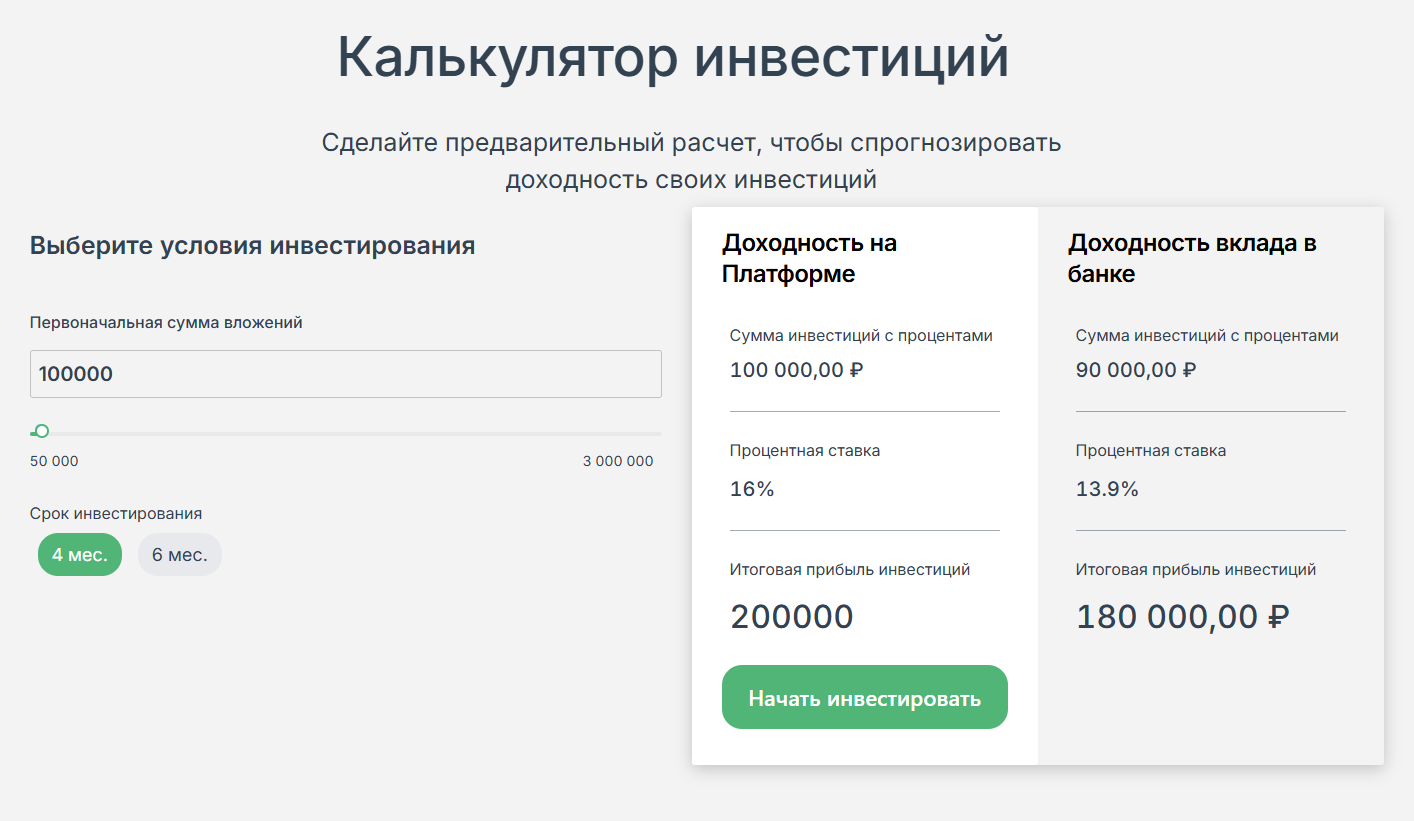Switch investment term to 6 мес.

tap(180, 555)
